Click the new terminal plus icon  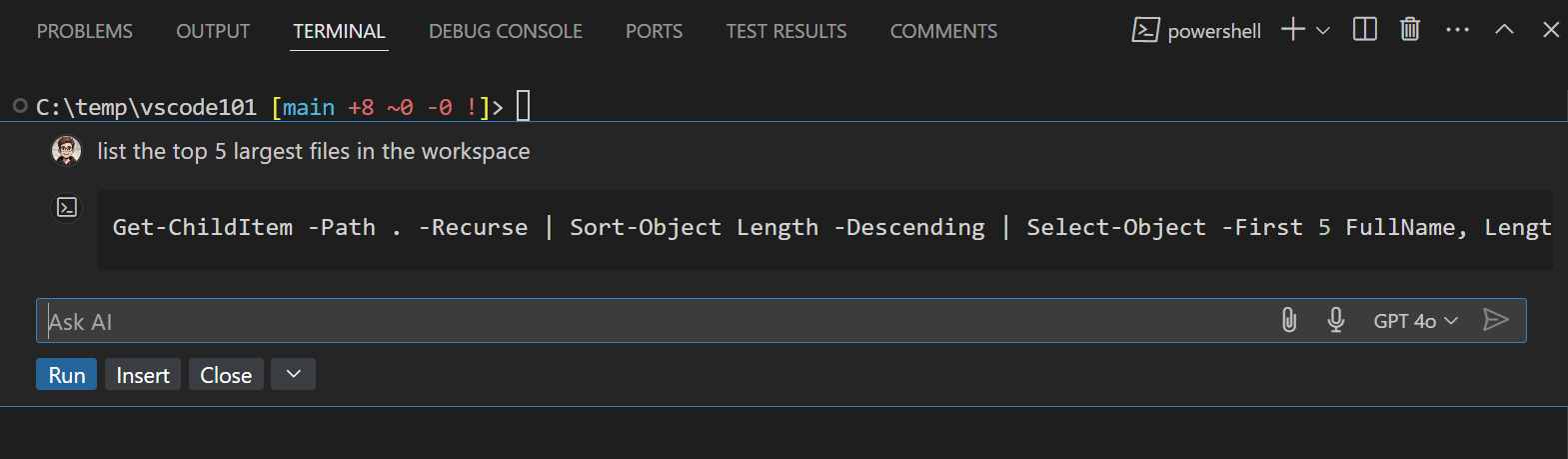(1292, 30)
